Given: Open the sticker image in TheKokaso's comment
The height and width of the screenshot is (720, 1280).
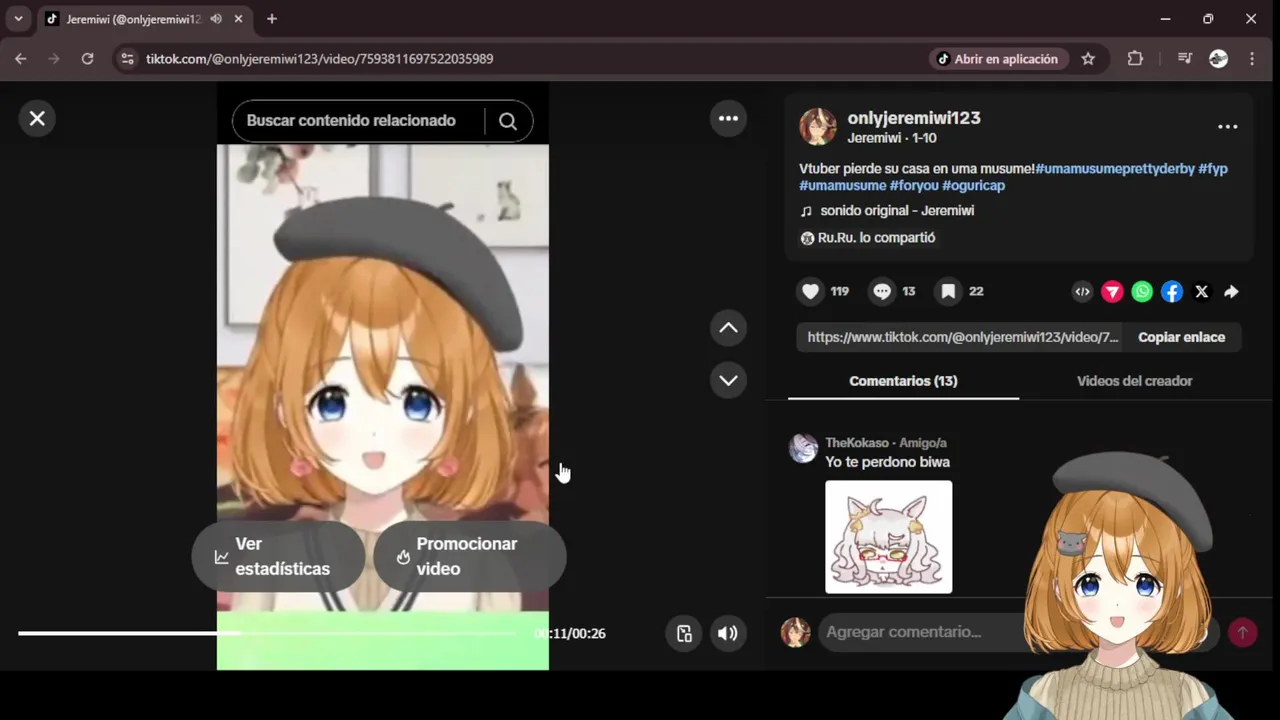Looking at the screenshot, I should coord(888,537).
